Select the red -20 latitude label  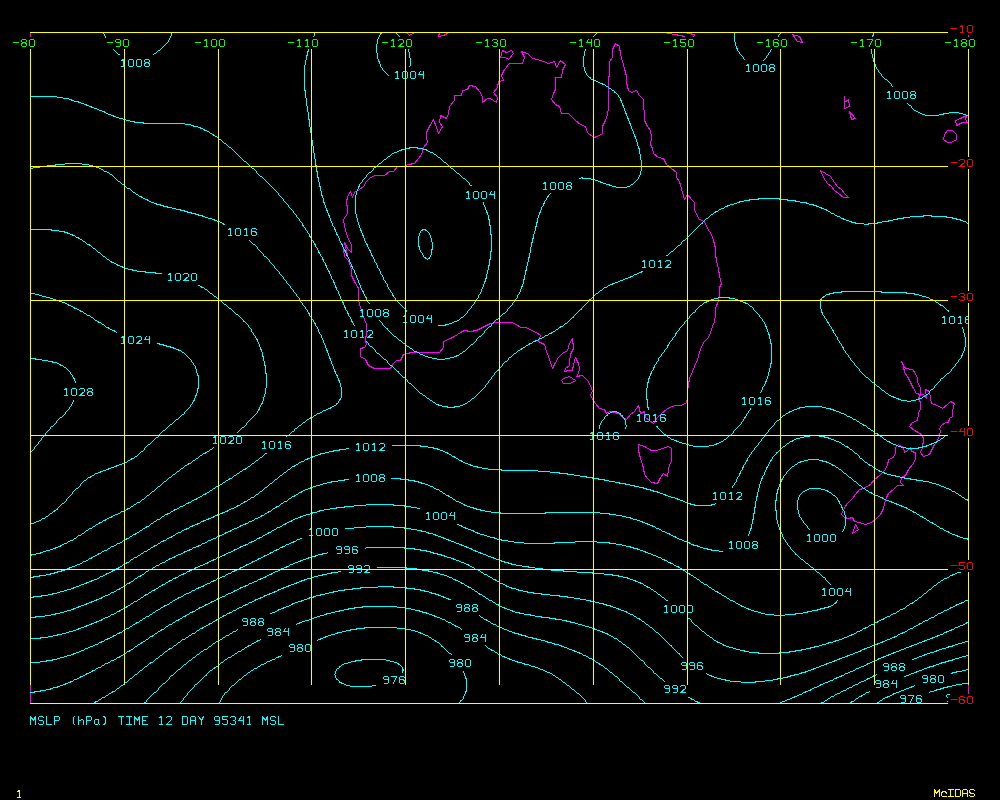(x=961, y=163)
